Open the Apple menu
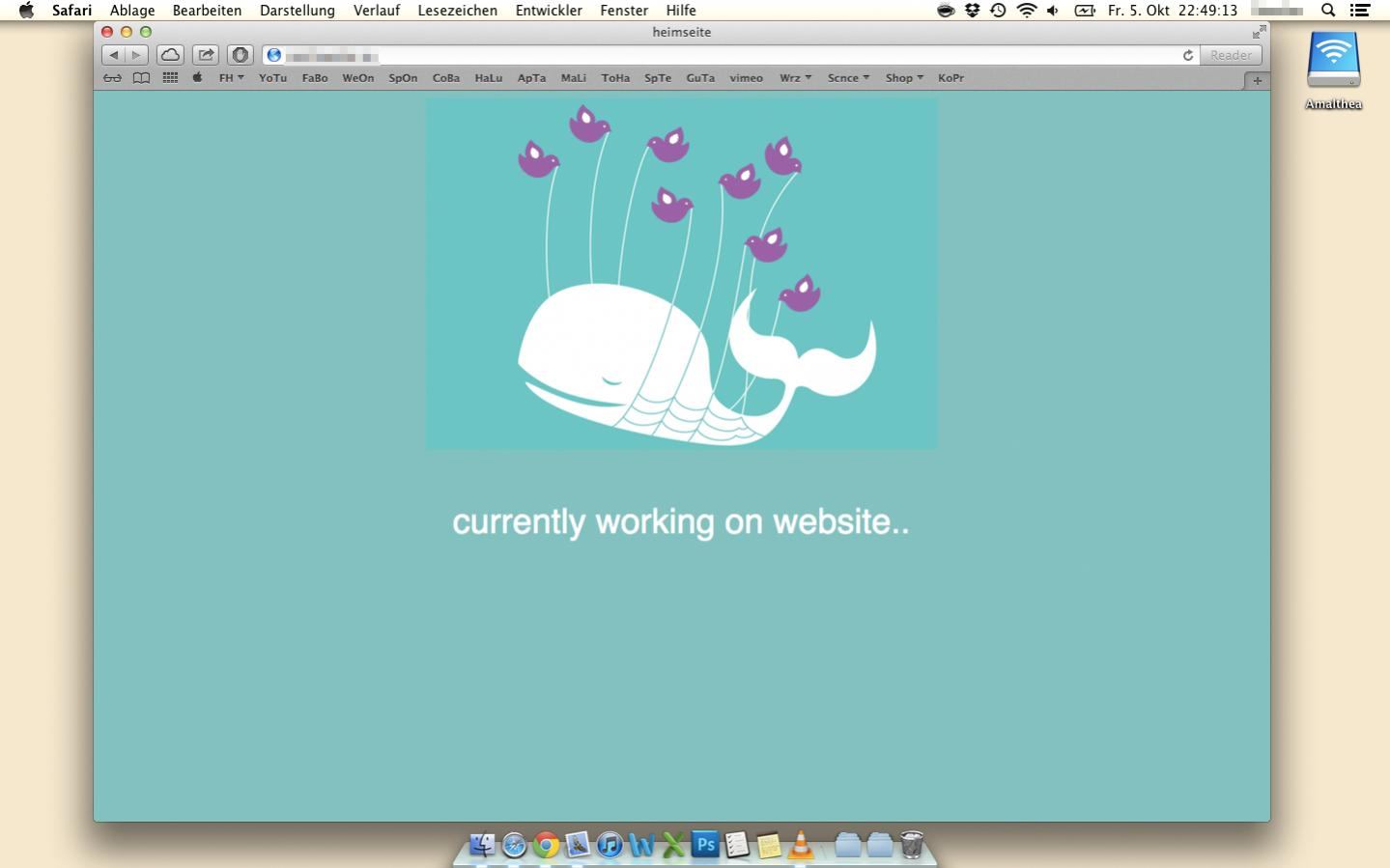This screenshot has height=868, width=1390. (x=26, y=11)
